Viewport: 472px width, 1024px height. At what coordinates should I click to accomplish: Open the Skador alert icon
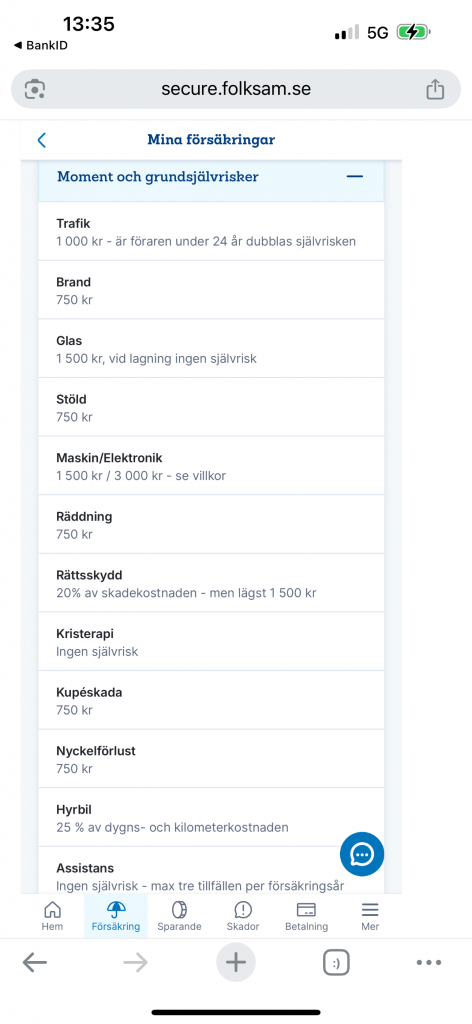(x=243, y=916)
